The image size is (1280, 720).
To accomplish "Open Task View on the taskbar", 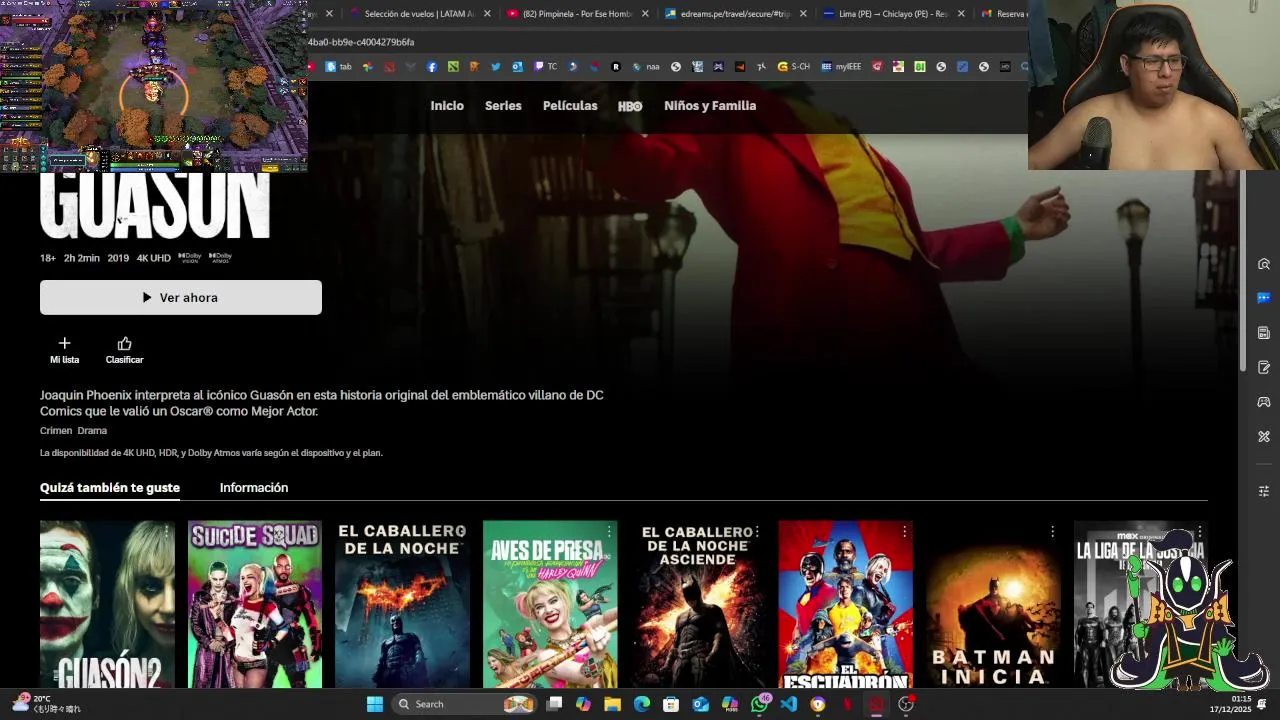I will pos(555,704).
